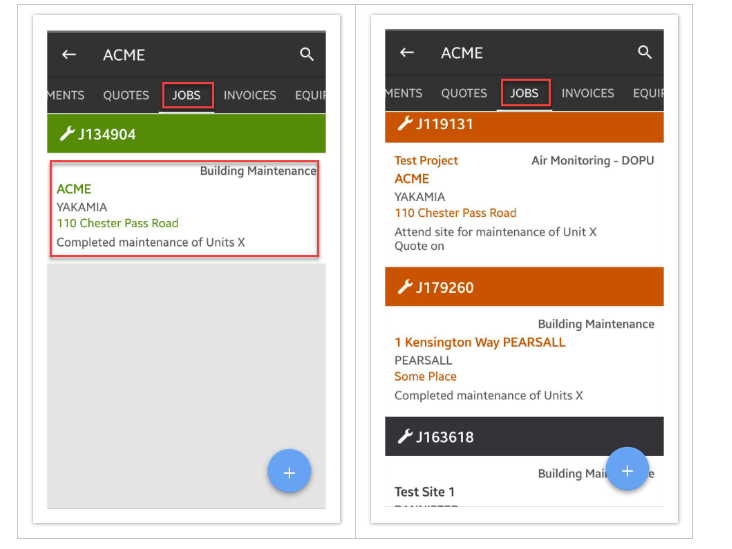This screenshot has width=732, height=549.
Task: Open QUOTES tab on right screen
Action: click(x=464, y=93)
